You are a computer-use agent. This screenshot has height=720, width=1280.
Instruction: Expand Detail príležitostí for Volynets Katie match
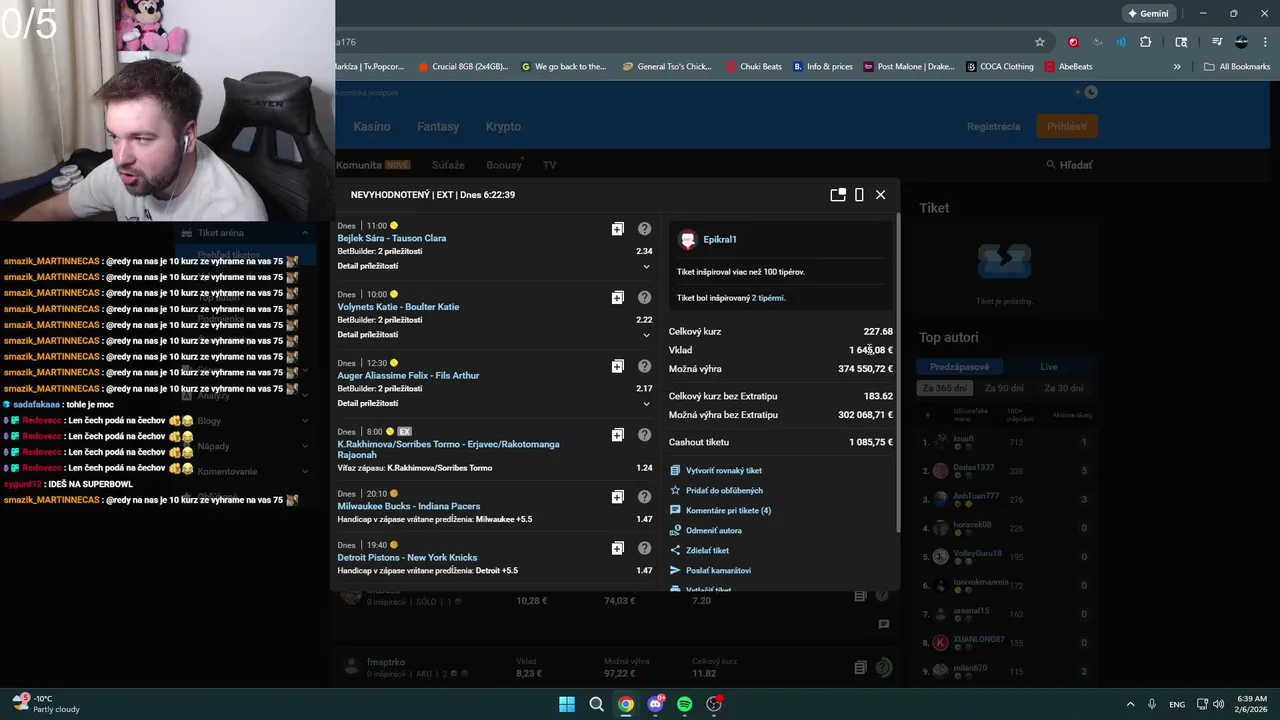tap(646, 335)
